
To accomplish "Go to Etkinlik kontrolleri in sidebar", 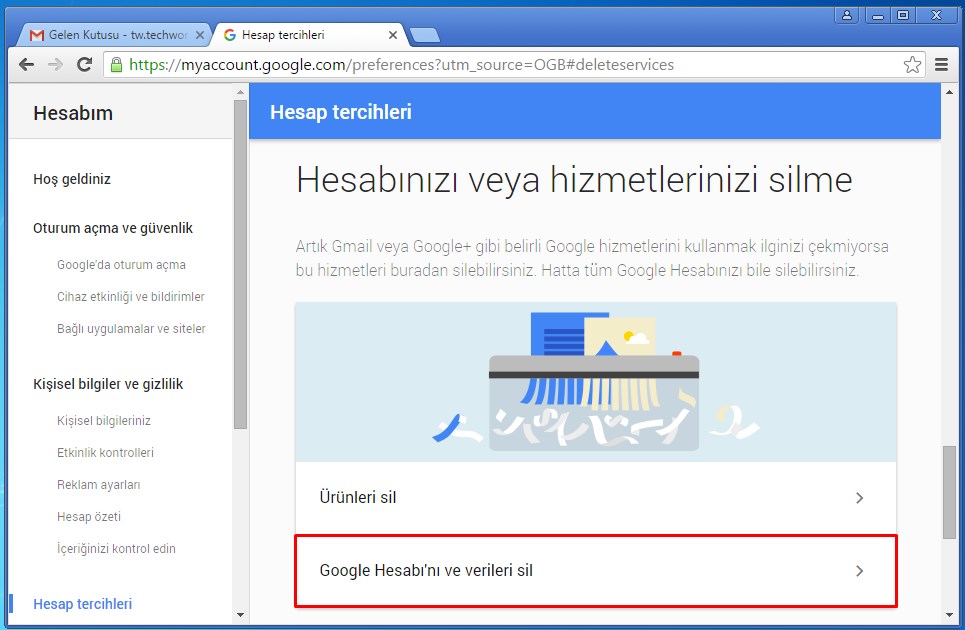I will (x=105, y=453).
